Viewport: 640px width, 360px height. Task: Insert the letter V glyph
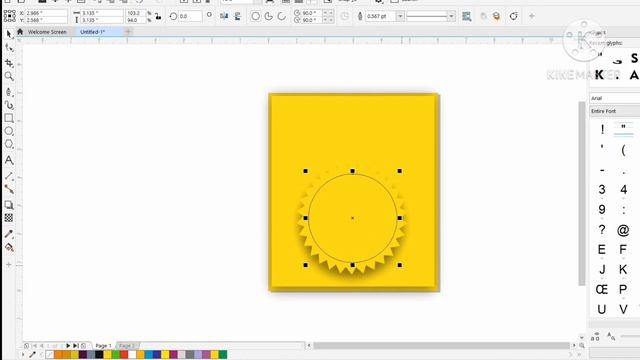[x=623, y=309]
